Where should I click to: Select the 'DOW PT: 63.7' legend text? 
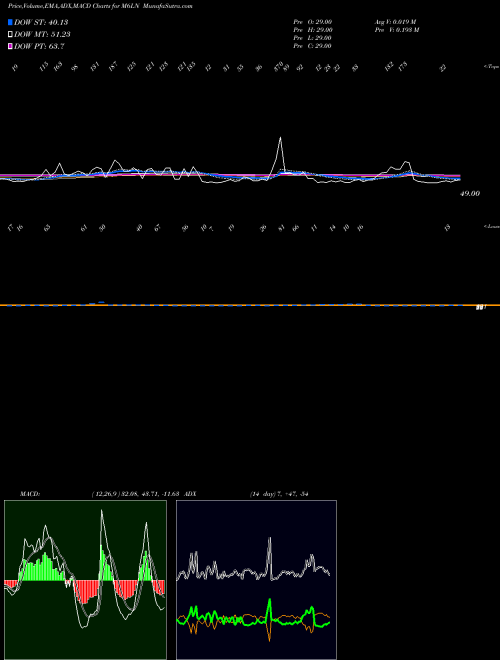[x=39, y=46]
